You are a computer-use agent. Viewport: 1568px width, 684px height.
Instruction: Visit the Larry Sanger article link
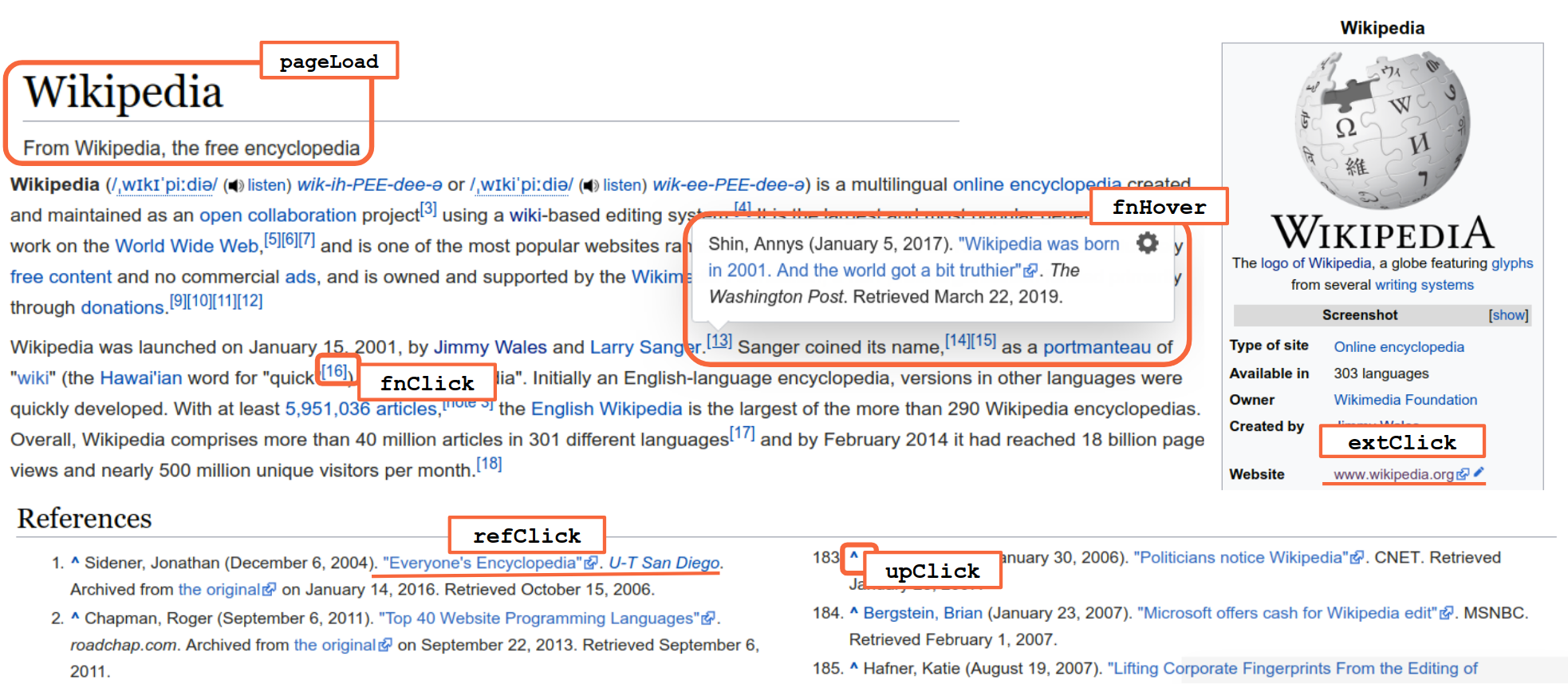click(646, 347)
